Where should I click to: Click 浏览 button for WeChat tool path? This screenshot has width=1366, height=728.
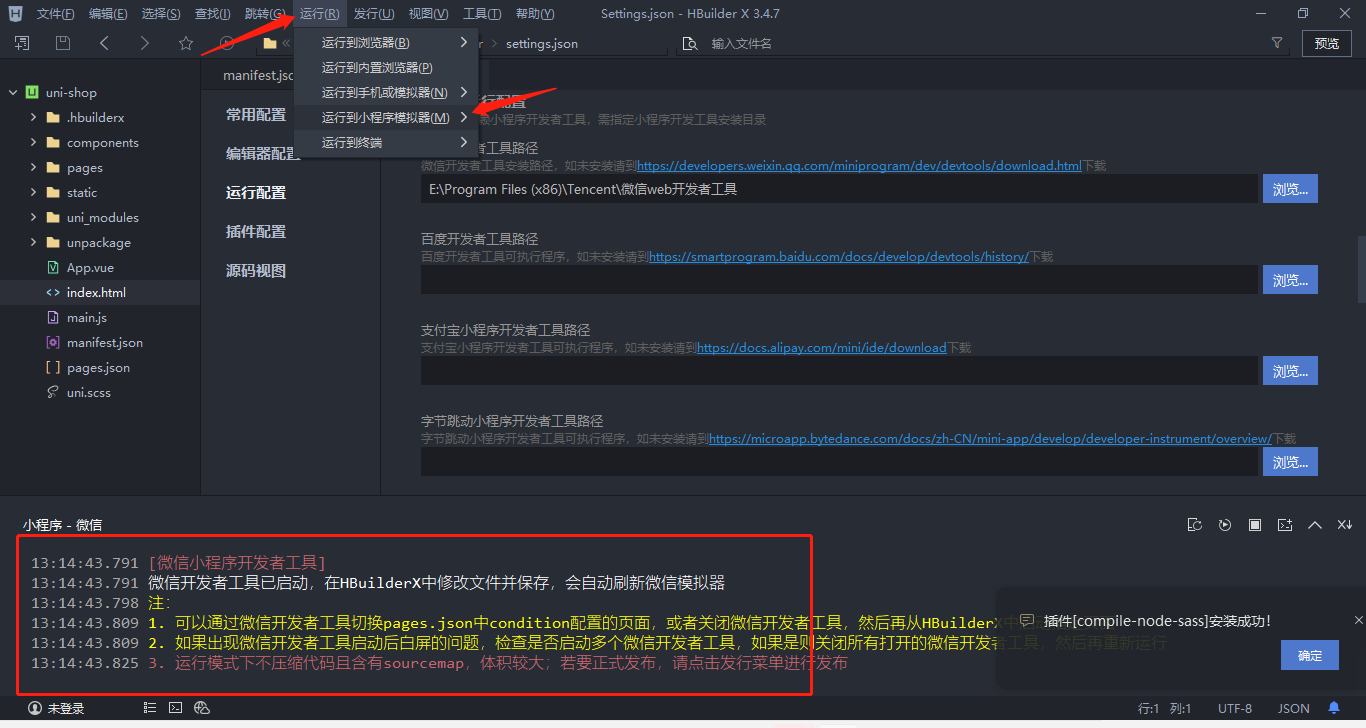pos(1290,189)
